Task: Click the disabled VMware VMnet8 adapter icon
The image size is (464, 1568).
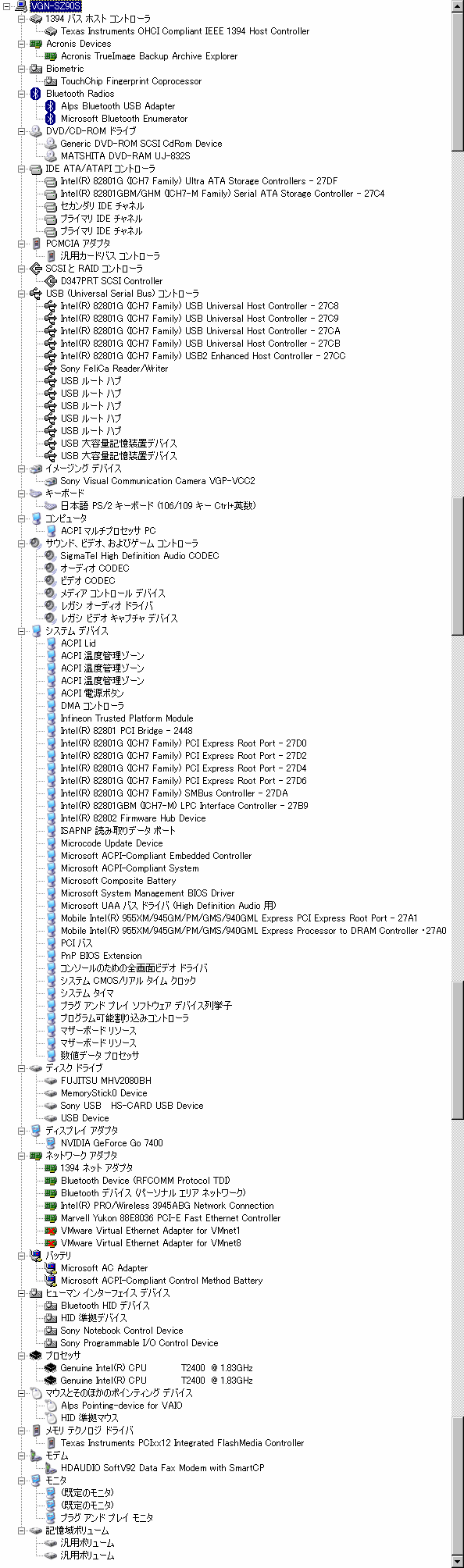Action: (51, 1243)
